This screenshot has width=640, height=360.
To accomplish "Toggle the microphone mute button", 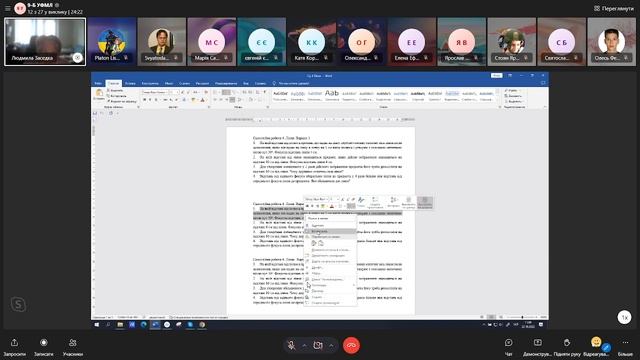I will pyautogui.click(x=291, y=345).
